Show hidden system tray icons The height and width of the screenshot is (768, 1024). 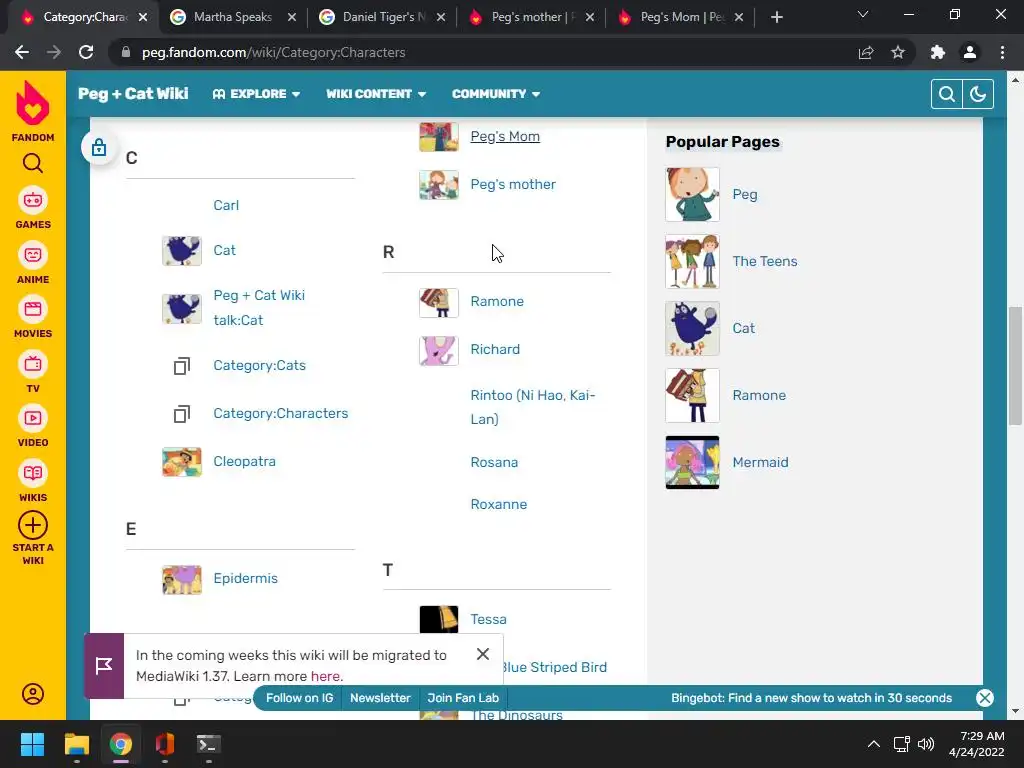(x=874, y=744)
